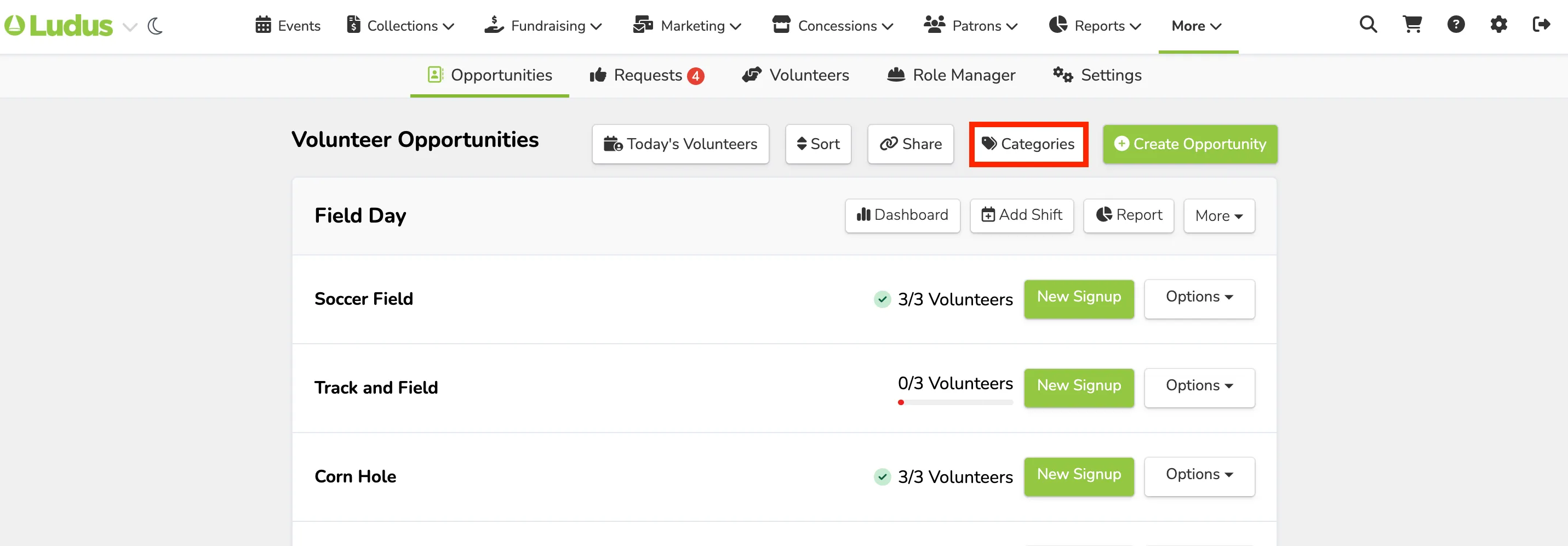Click New Signup for Soccer Field
1568x546 pixels.
point(1079,299)
